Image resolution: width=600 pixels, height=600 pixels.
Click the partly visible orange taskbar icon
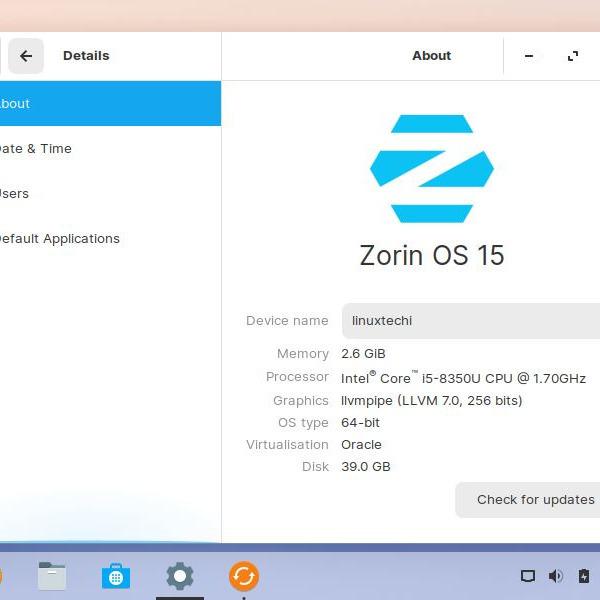click(1, 576)
